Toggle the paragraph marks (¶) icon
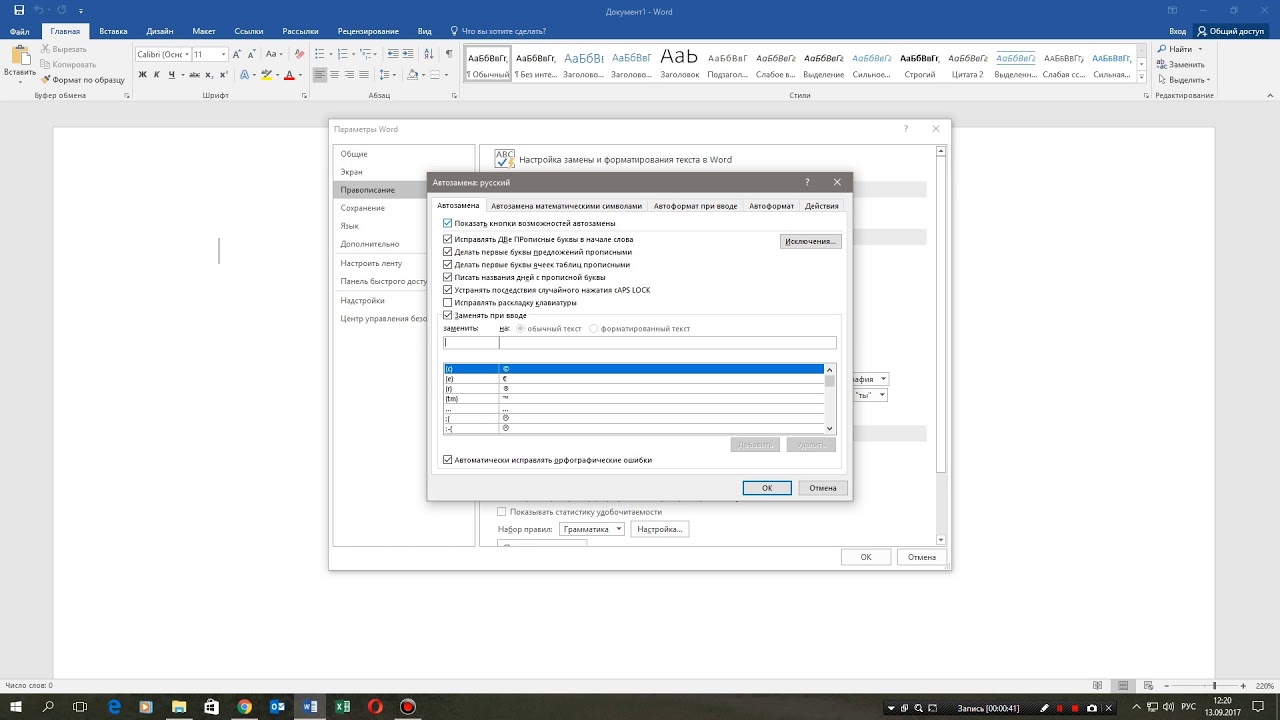Screen dimensions: 1280x720 point(449,54)
